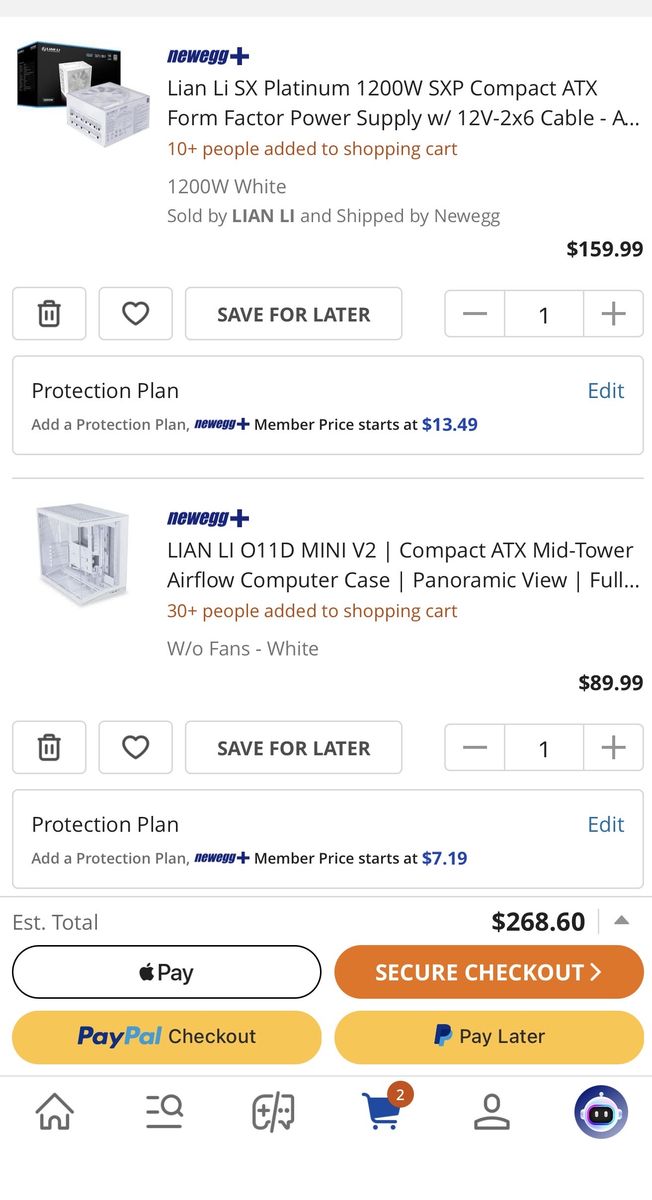Delete the Lian Li power supply from cart
Viewport: 652px width, 1200px height.
(x=49, y=314)
